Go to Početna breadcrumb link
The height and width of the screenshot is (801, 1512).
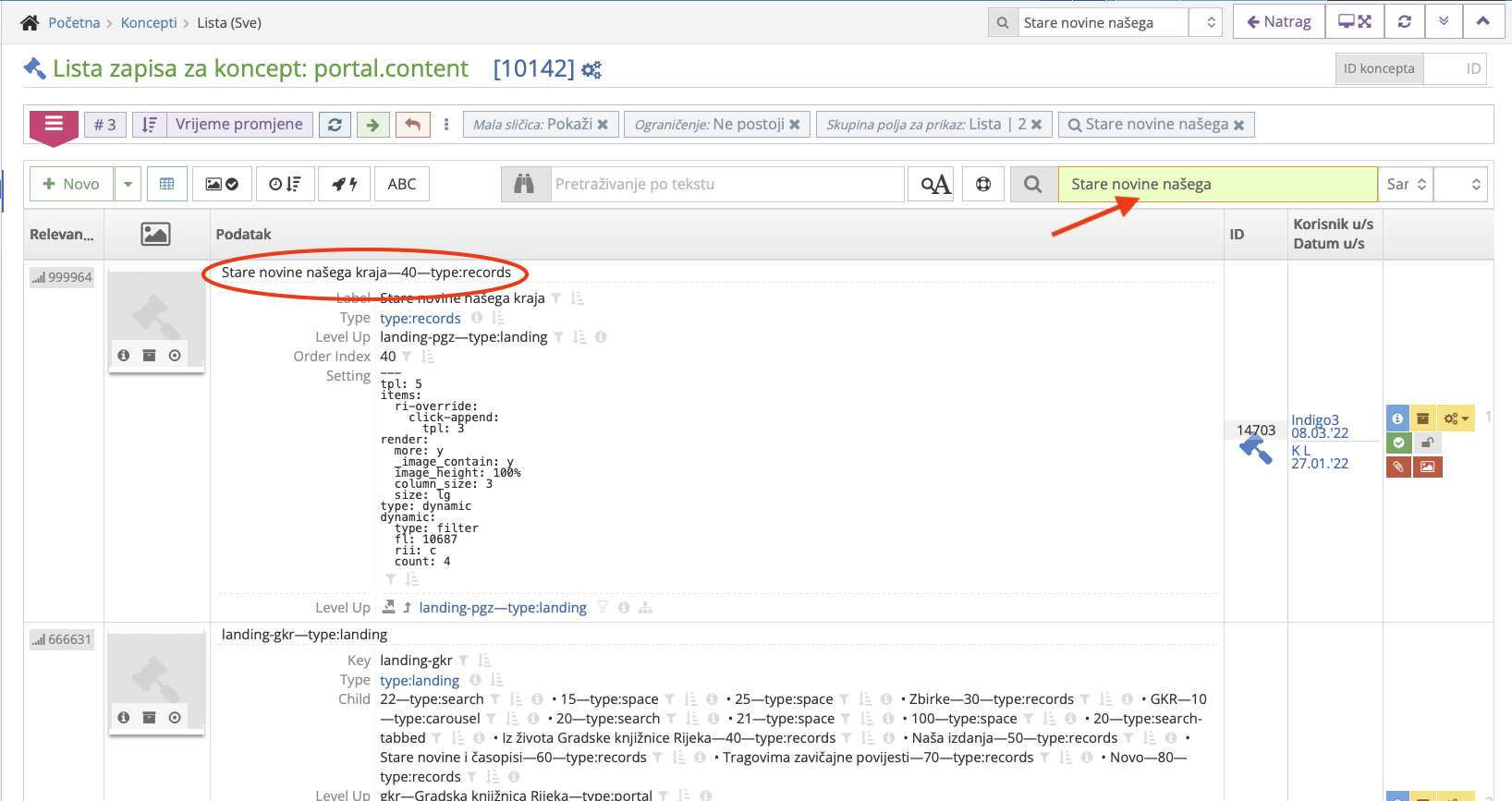[x=74, y=22]
